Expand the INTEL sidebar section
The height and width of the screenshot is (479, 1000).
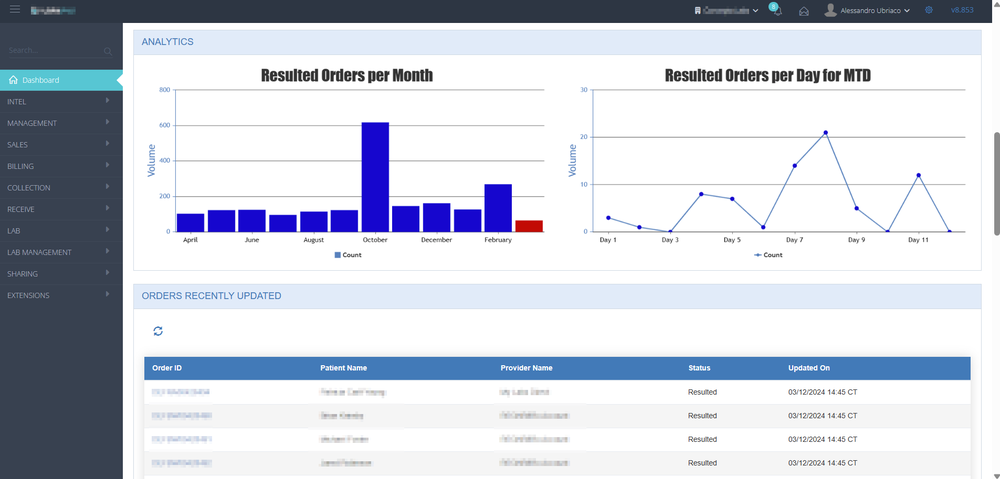coord(61,101)
